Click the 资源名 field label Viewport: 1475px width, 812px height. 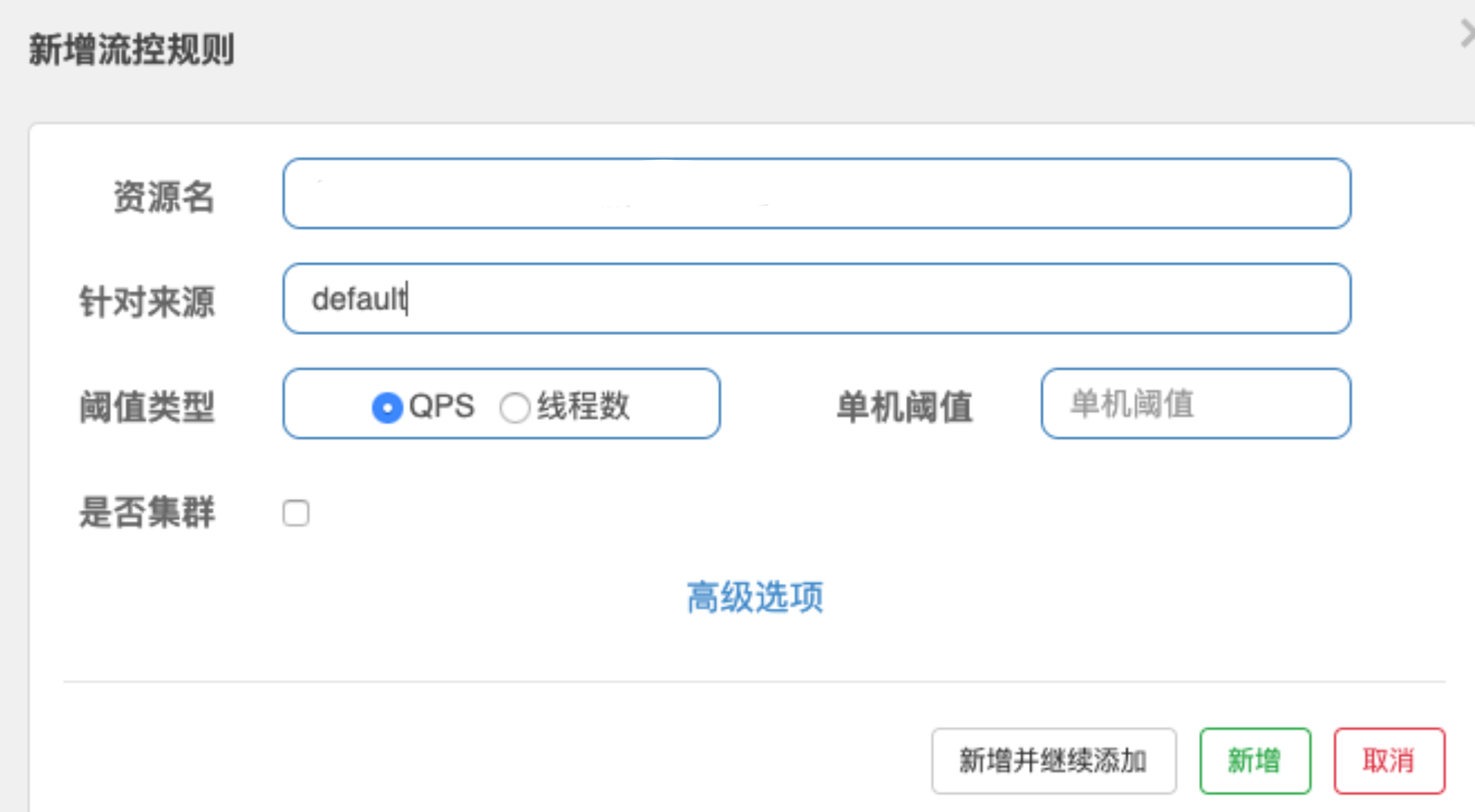pyautogui.click(x=164, y=197)
